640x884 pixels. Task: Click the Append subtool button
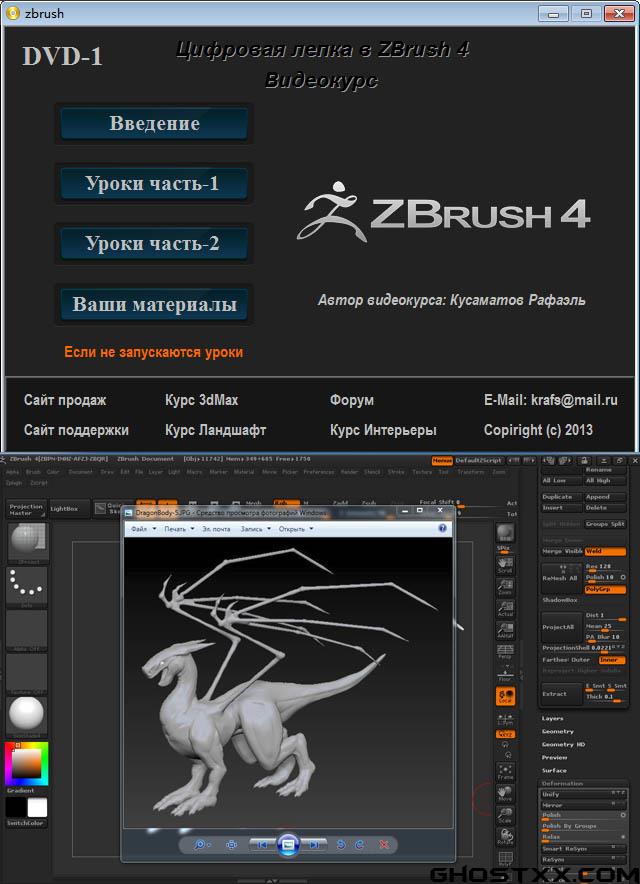click(x=605, y=497)
